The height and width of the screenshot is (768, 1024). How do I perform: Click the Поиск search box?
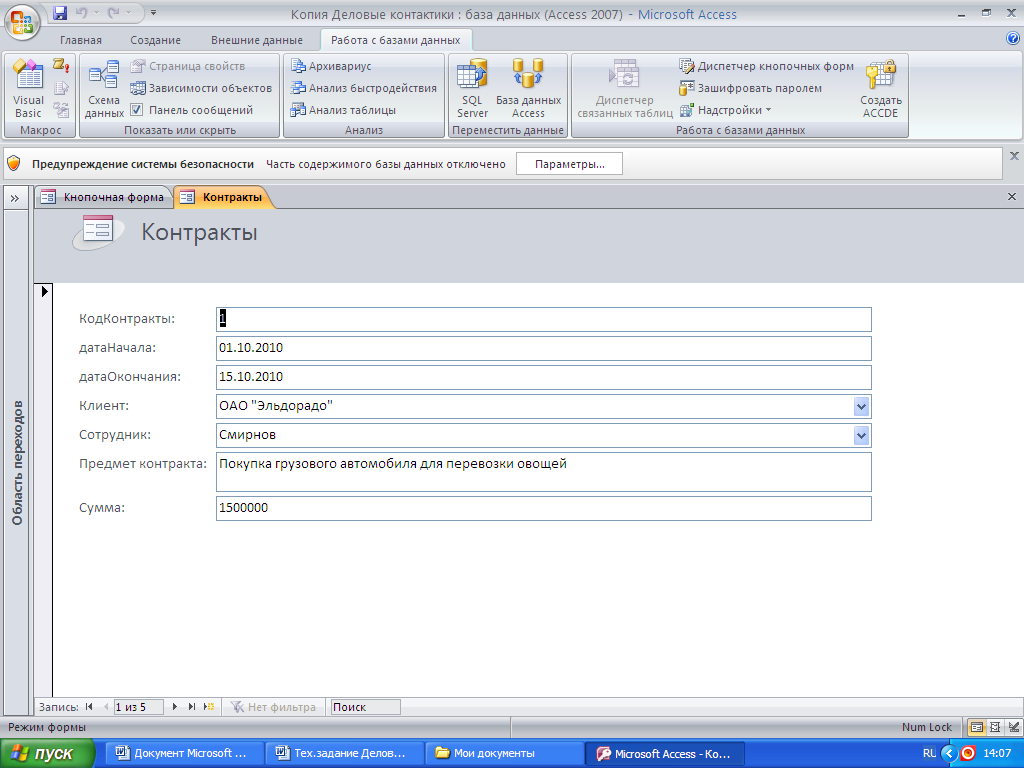pyautogui.click(x=365, y=707)
